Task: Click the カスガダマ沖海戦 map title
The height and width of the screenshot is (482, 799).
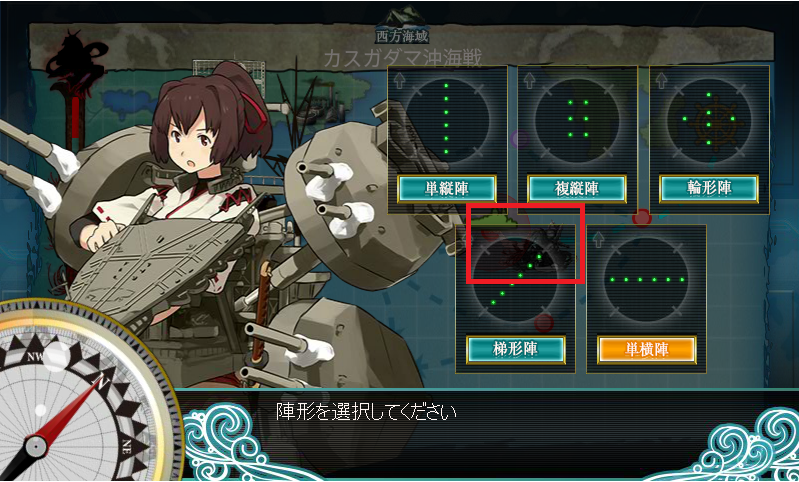Action: pos(403,58)
